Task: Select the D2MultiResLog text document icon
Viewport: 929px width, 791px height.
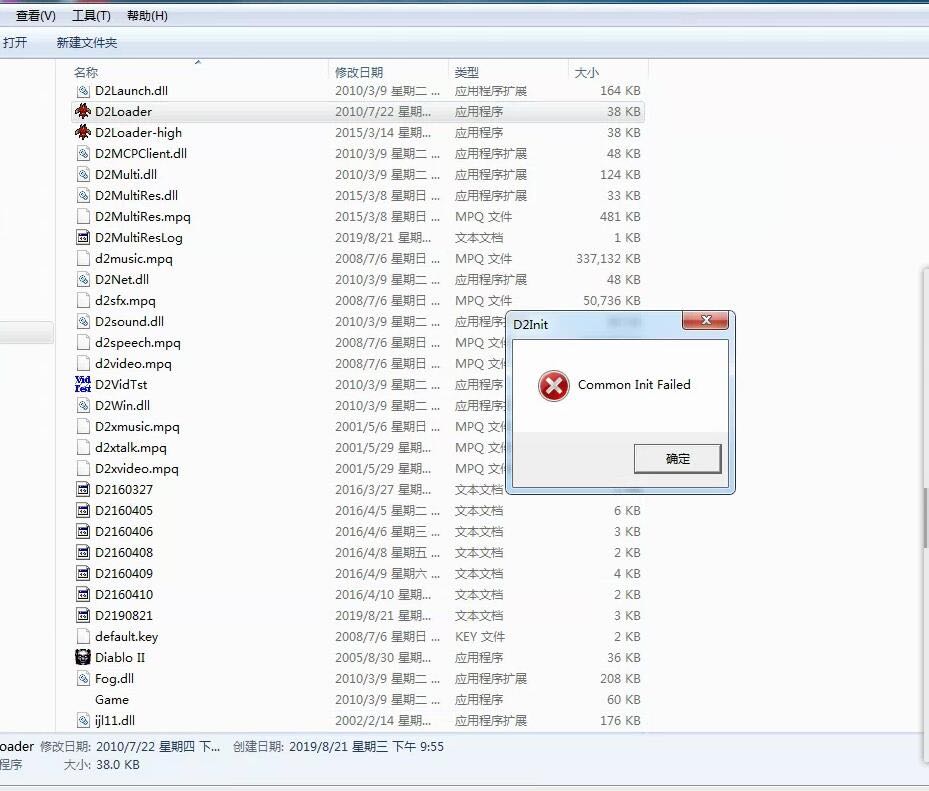Action: (83, 238)
